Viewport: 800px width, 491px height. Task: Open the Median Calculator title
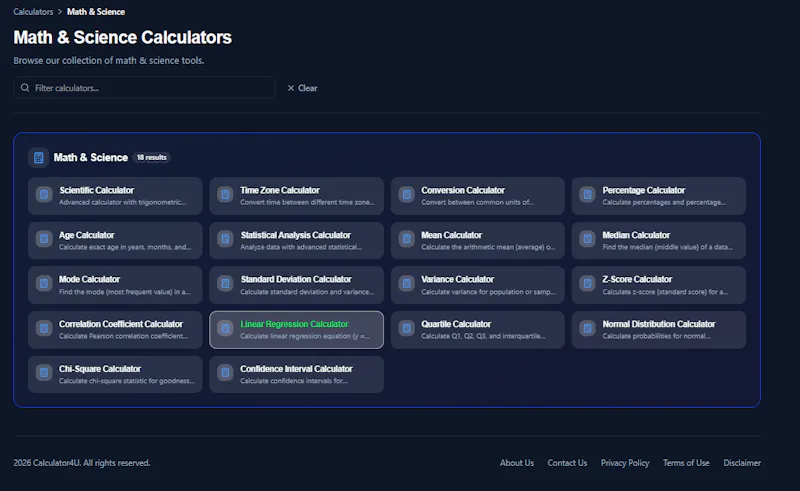tap(636, 235)
